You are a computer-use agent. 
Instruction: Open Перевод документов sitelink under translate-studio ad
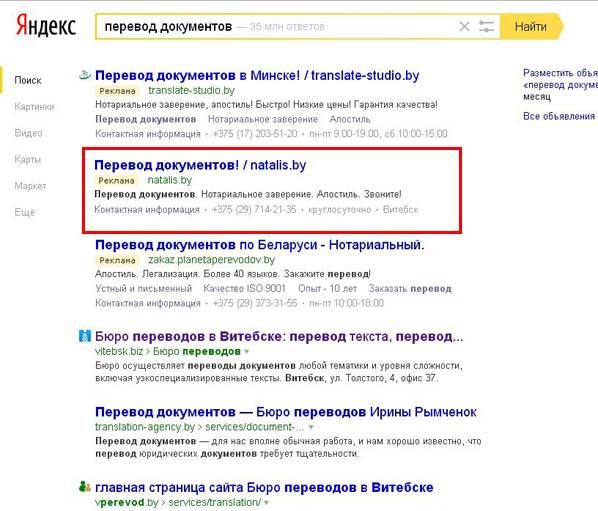click(146, 119)
